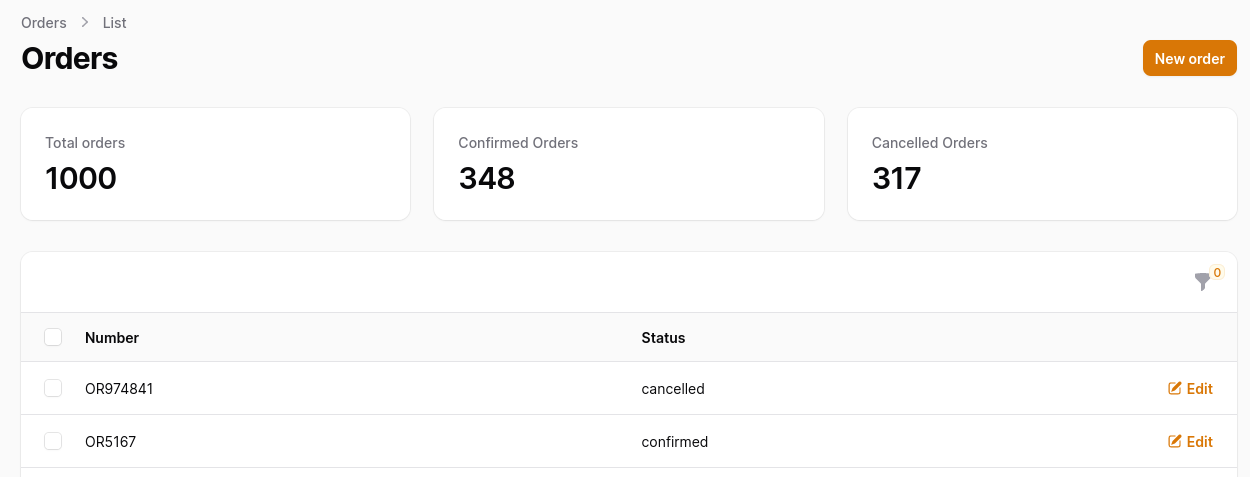Check the box for order OR5167

point(53,441)
